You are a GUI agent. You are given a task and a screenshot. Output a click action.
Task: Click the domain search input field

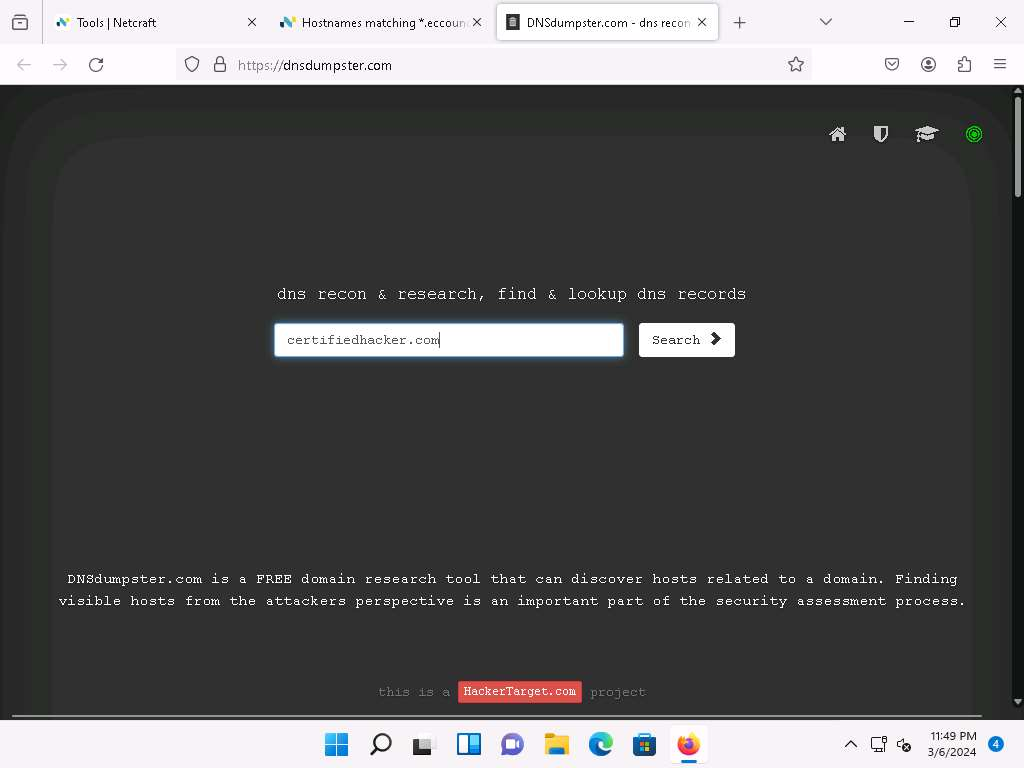point(448,340)
